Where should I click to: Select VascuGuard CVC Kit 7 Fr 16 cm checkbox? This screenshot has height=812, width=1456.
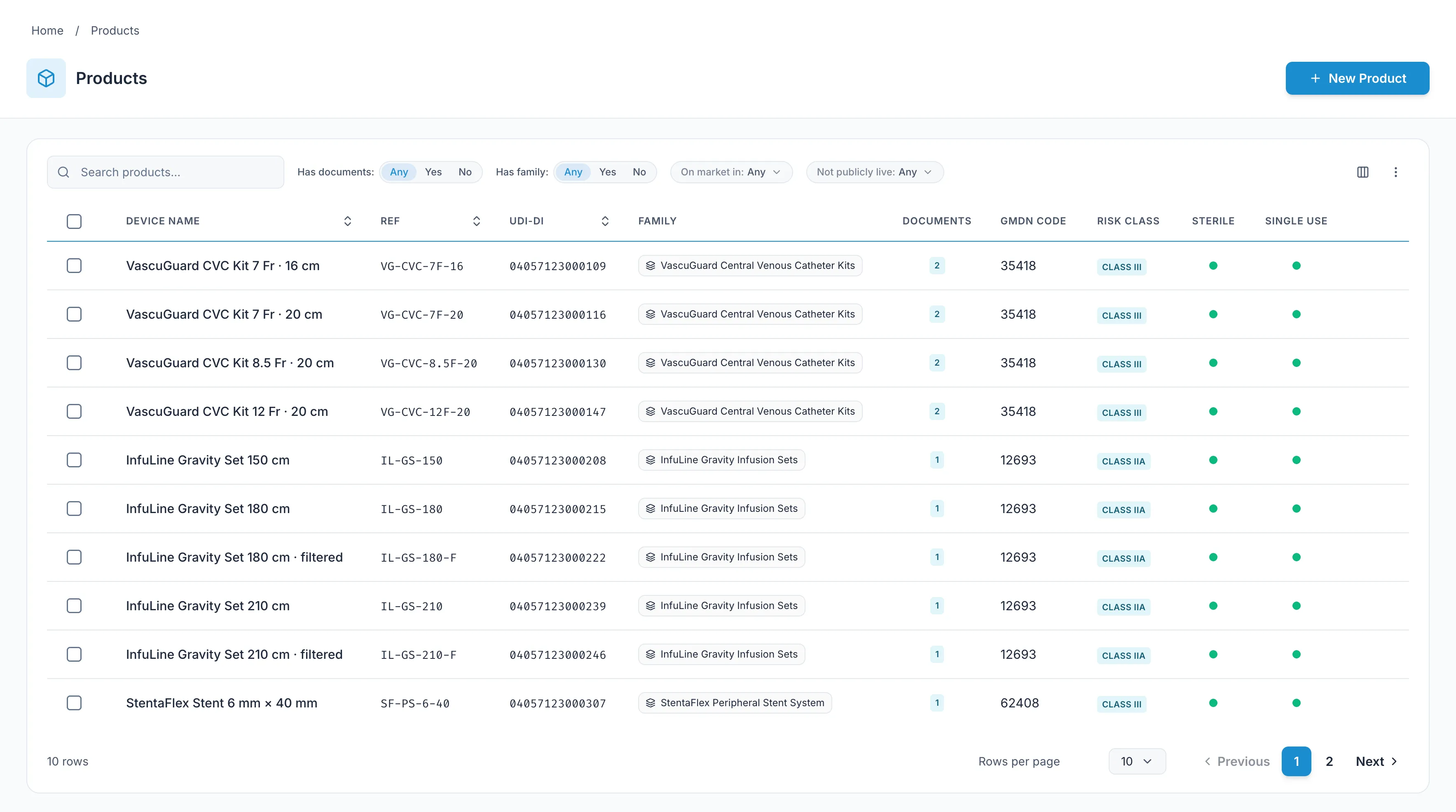[74, 266]
